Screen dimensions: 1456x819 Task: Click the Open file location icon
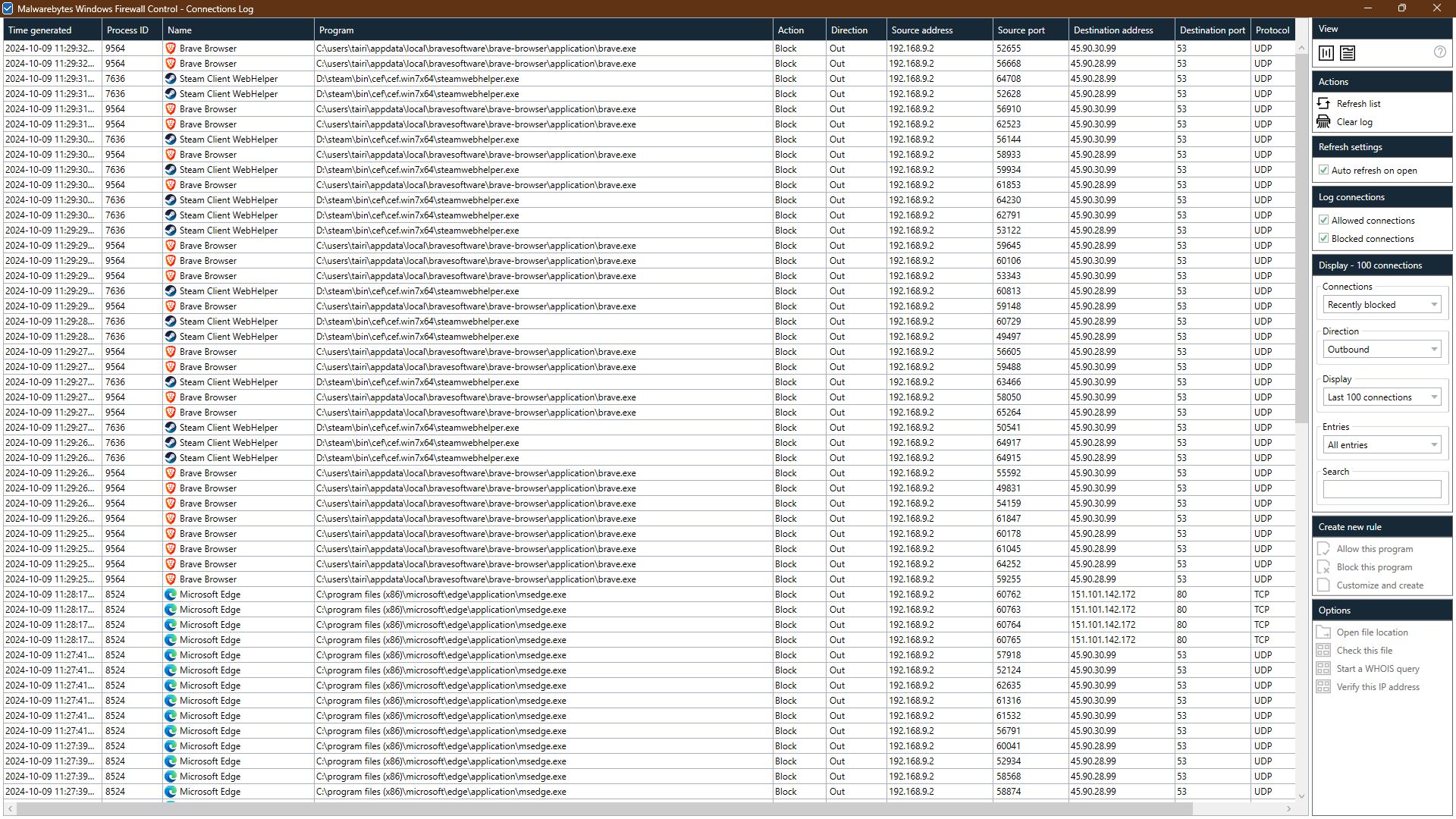click(x=1324, y=632)
